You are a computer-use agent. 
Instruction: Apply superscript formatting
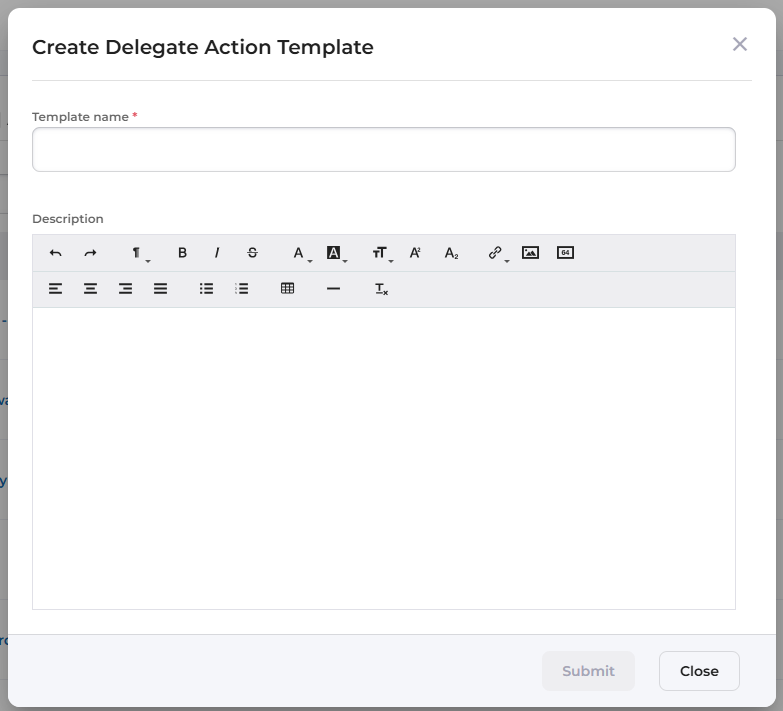click(x=416, y=253)
